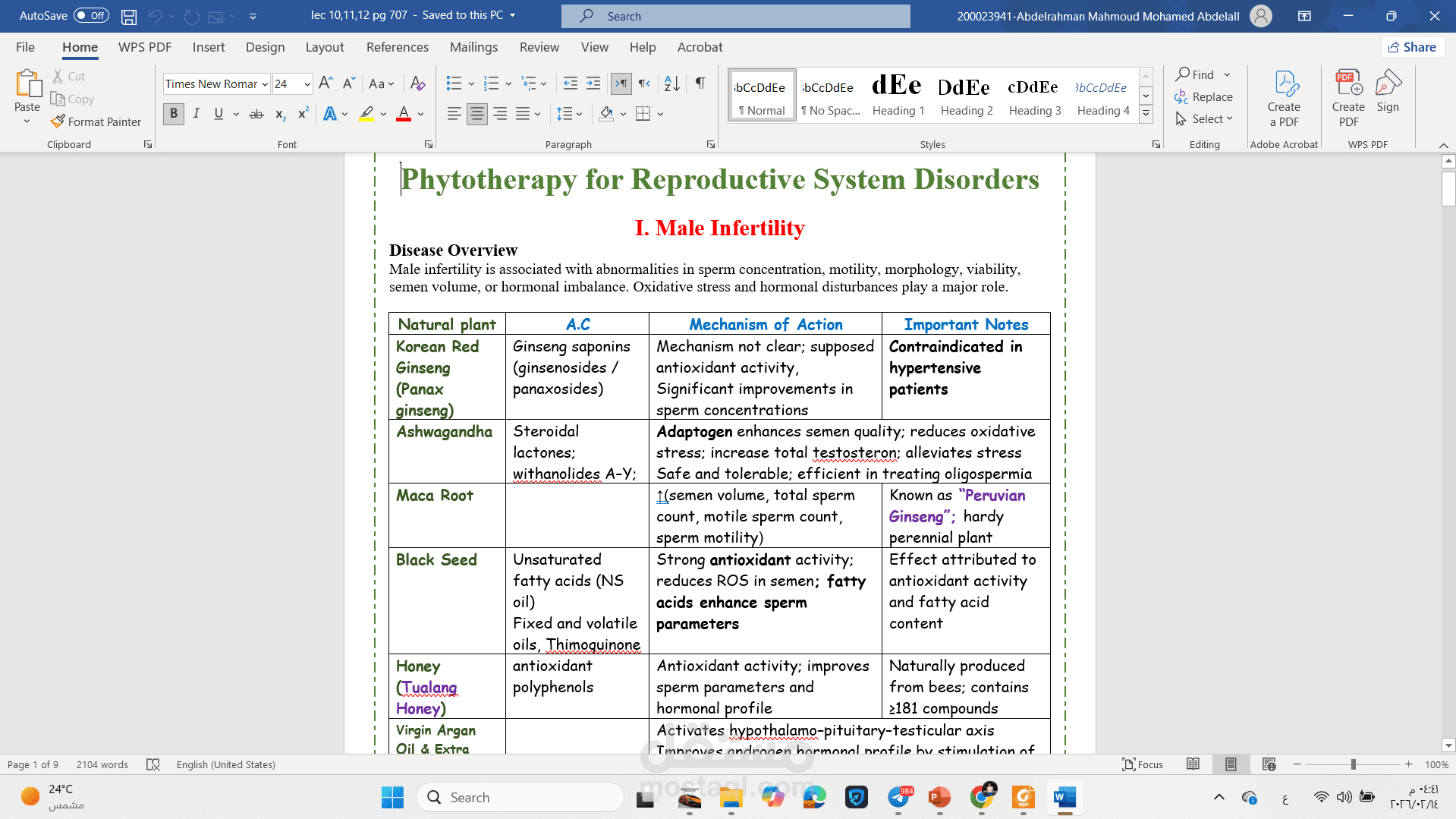Switch to the Insert tab
Screen dimensions: 1456x819
[x=209, y=47]
